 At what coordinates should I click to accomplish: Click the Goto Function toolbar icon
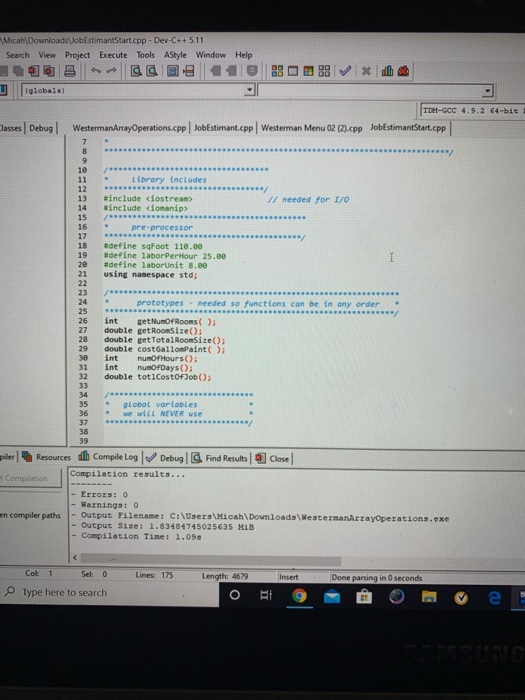[173, 71]
